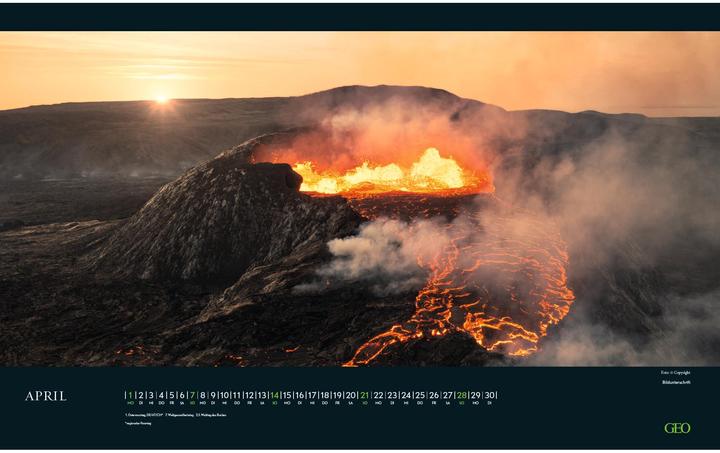Select date 17 in the calendar strip

point(312,395)
